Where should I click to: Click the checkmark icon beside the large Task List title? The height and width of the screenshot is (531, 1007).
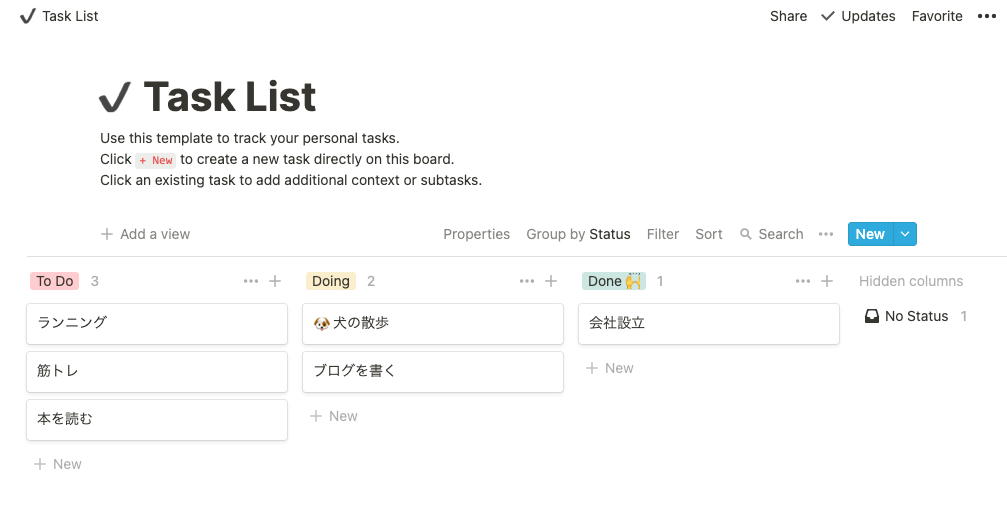pos(116,97)
